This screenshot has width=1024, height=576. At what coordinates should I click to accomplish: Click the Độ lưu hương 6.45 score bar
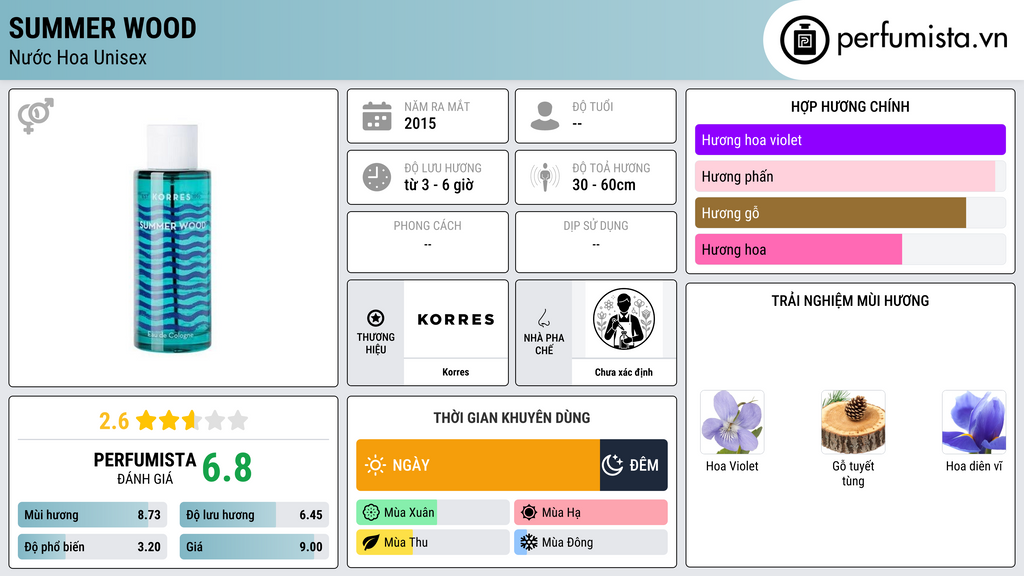[x=254, y=515]
